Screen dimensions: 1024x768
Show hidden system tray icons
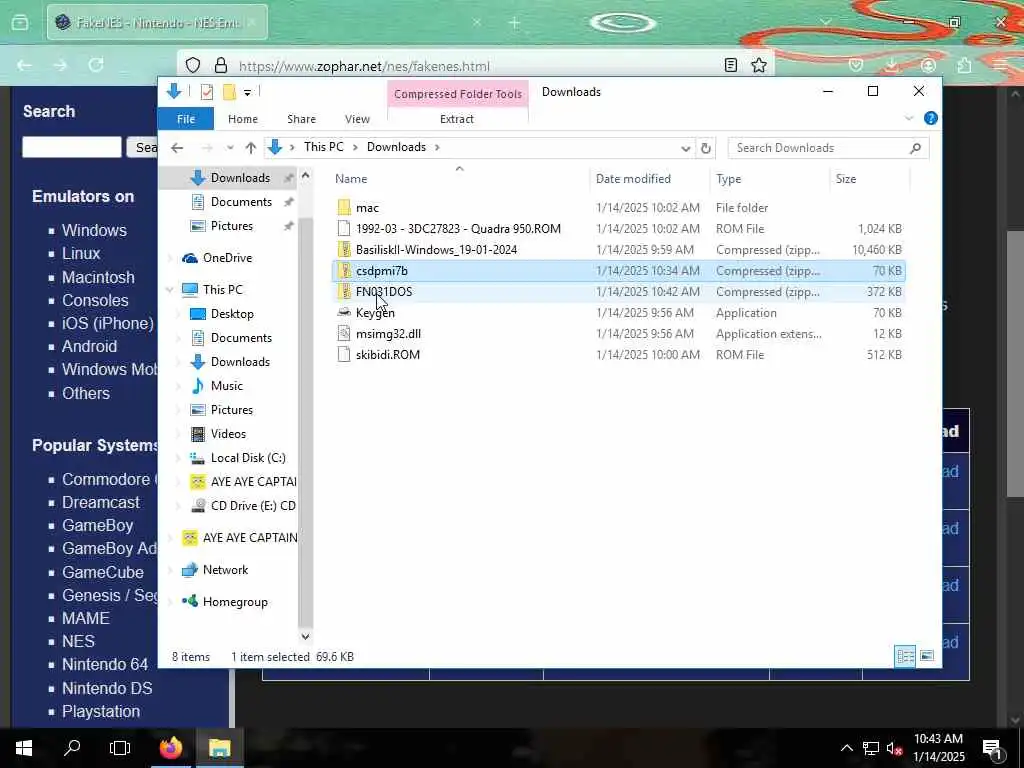[846, 748]
